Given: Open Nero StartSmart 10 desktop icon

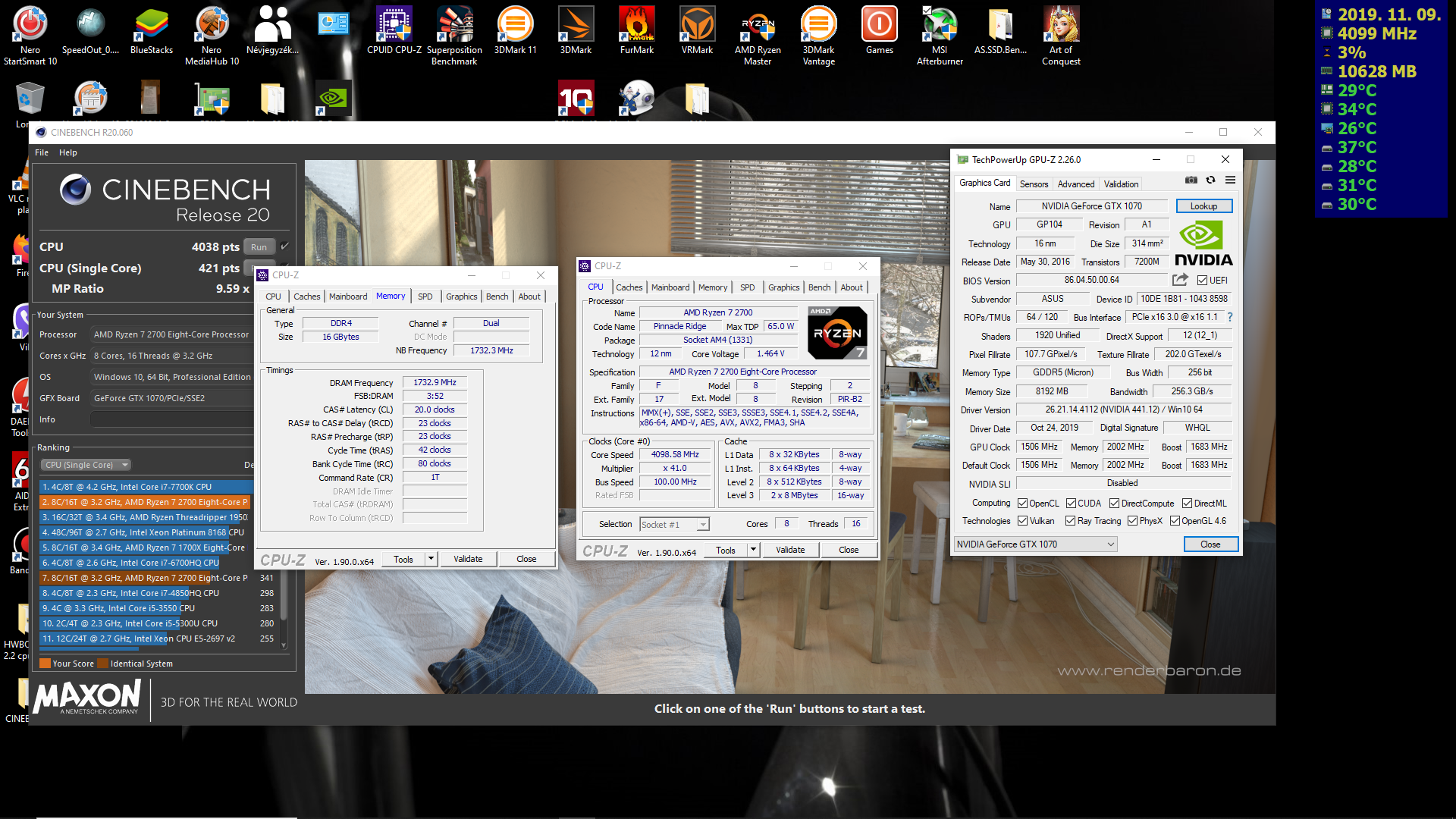Looking at the screenshot, I should 30,35.
